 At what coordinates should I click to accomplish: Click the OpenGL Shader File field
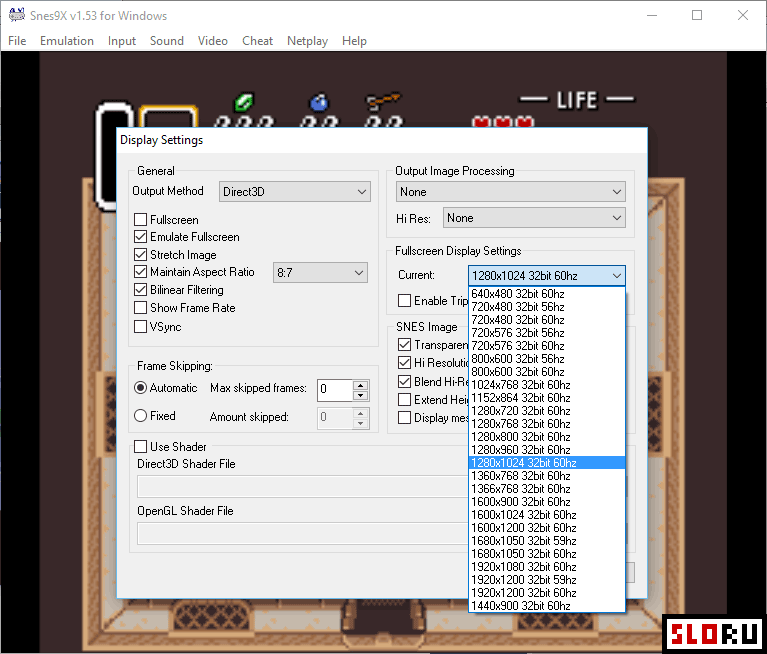303,534
